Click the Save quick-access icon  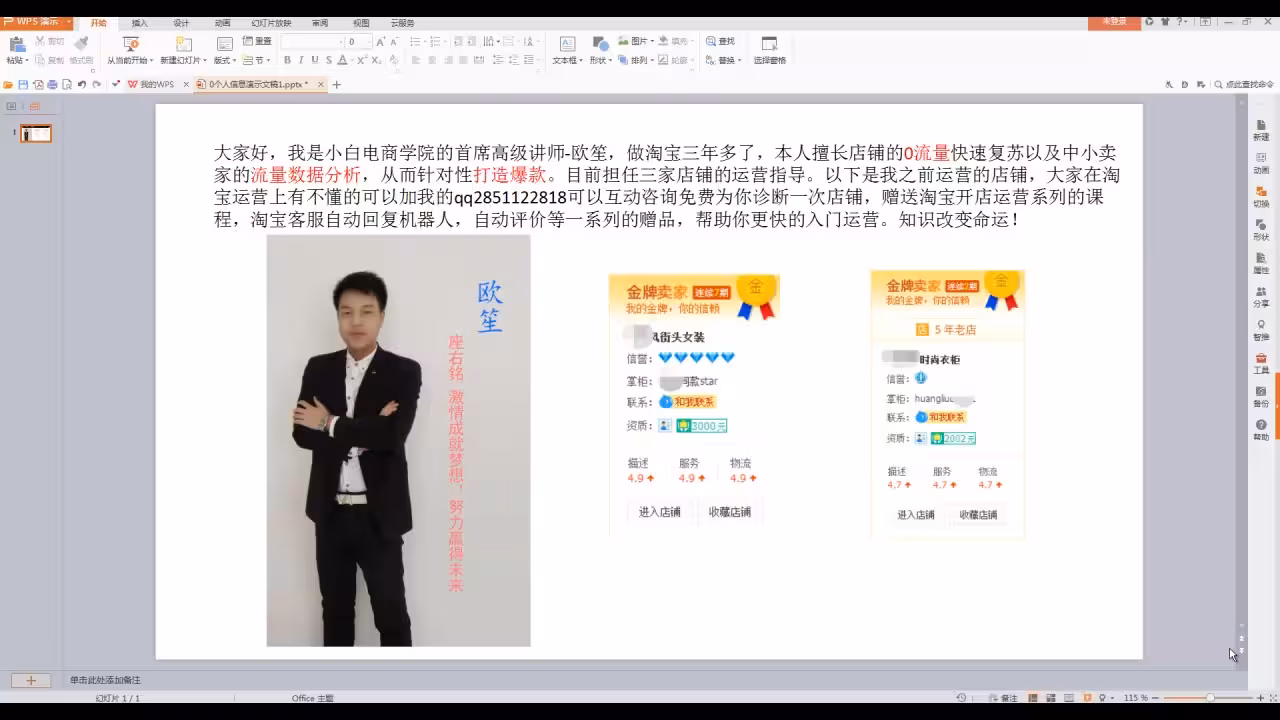[x=23, y=85]
